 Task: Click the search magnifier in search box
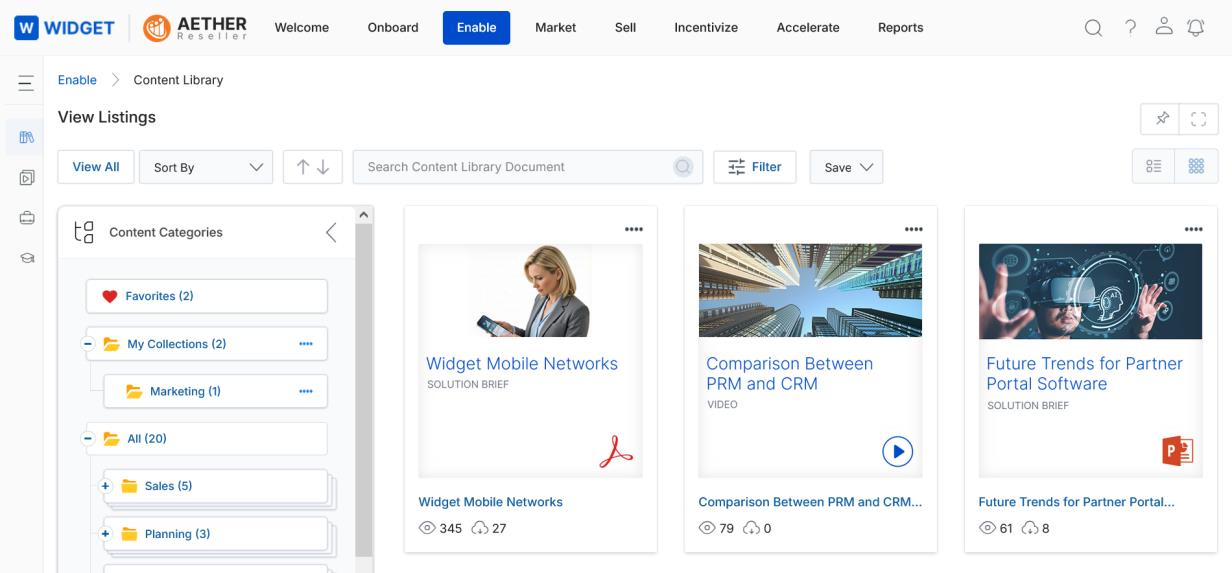point(683,167)
